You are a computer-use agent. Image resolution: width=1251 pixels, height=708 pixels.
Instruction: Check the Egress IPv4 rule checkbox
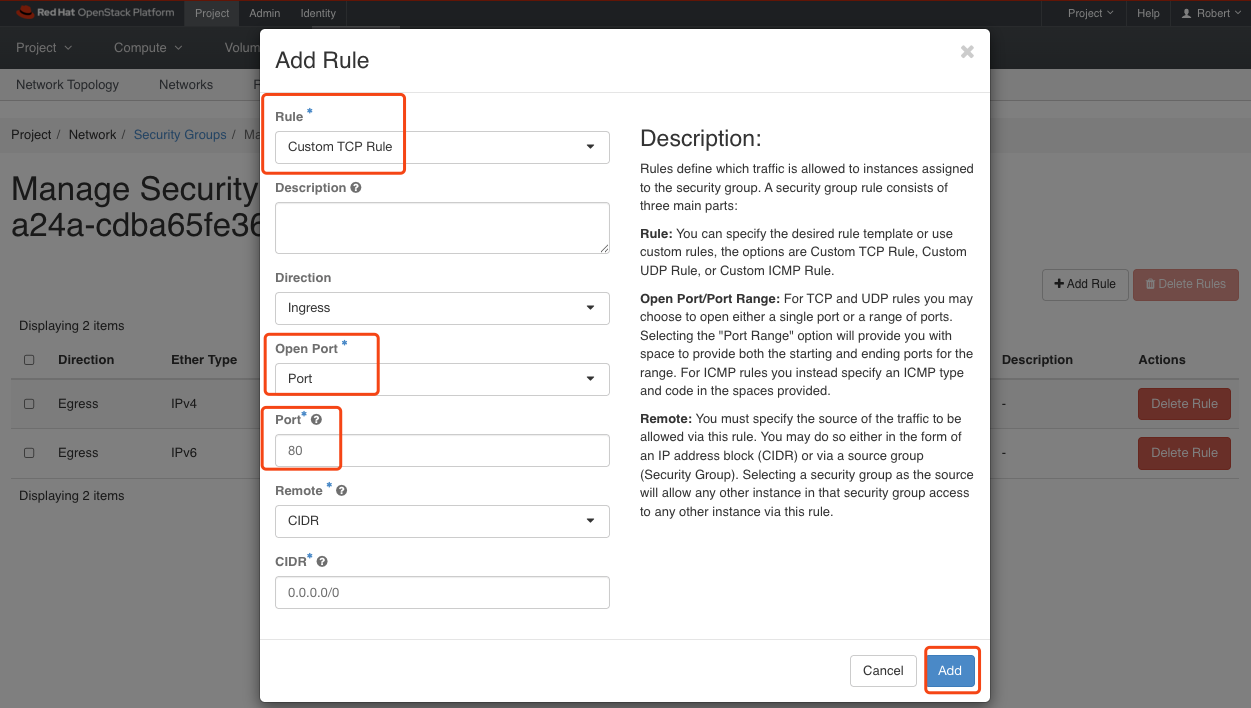point(29,403)
